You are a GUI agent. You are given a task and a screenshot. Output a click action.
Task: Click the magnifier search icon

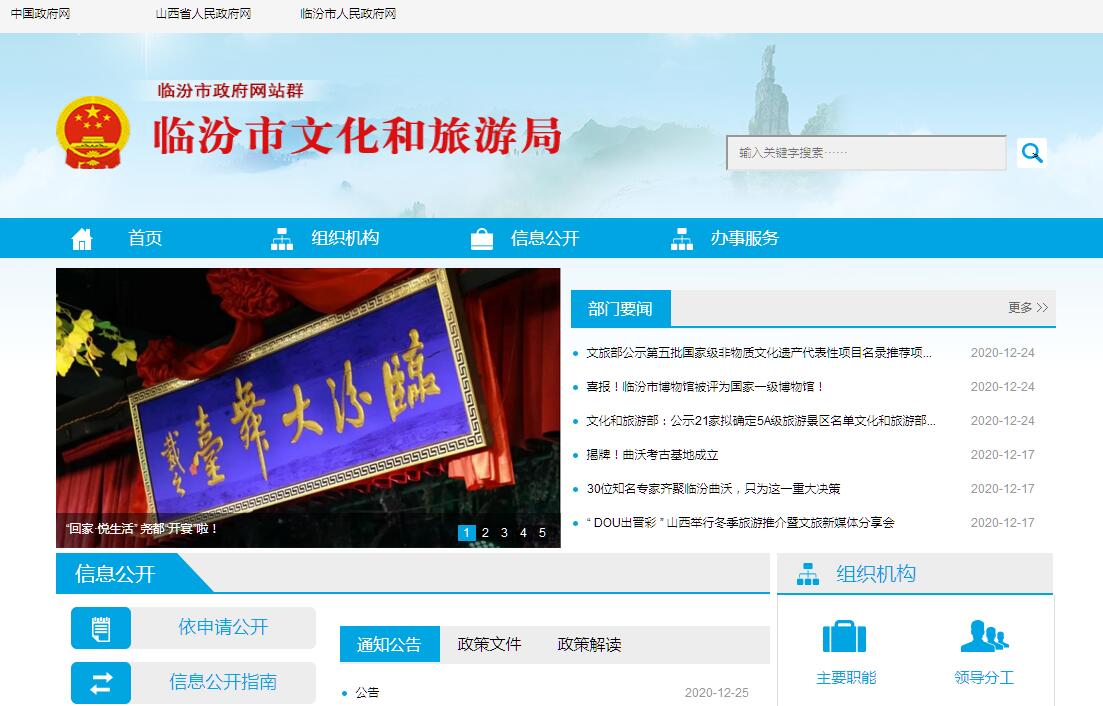coord(1032,153)
